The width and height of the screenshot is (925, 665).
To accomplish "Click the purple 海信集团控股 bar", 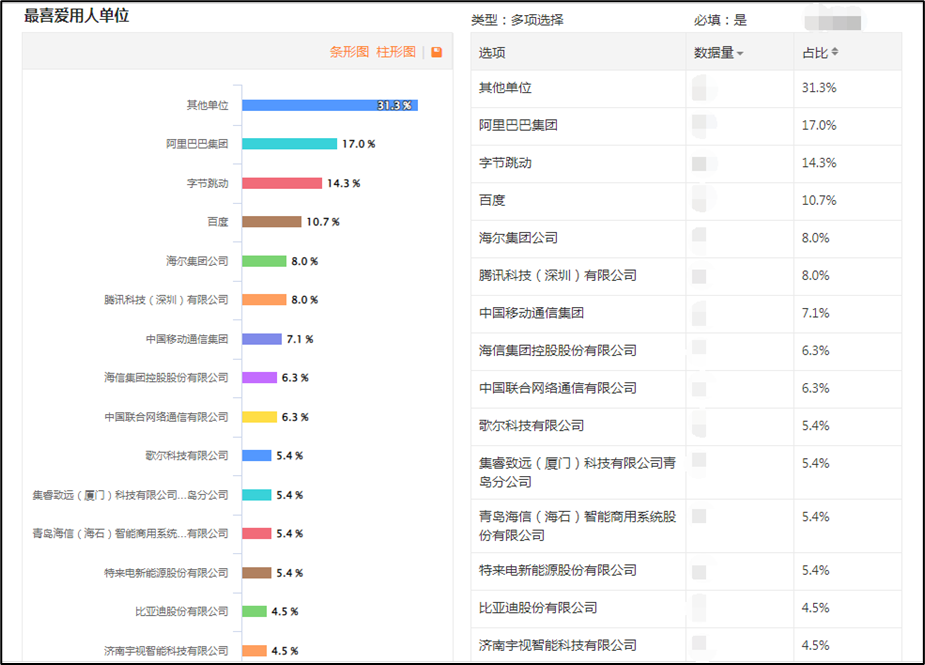I will click(259, 378).
